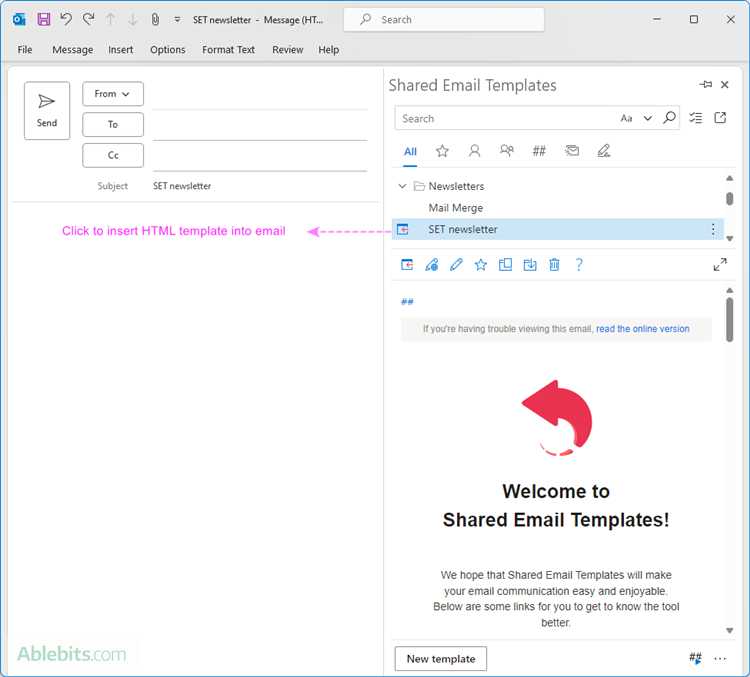Attach a file with paperclip icon

155,20
